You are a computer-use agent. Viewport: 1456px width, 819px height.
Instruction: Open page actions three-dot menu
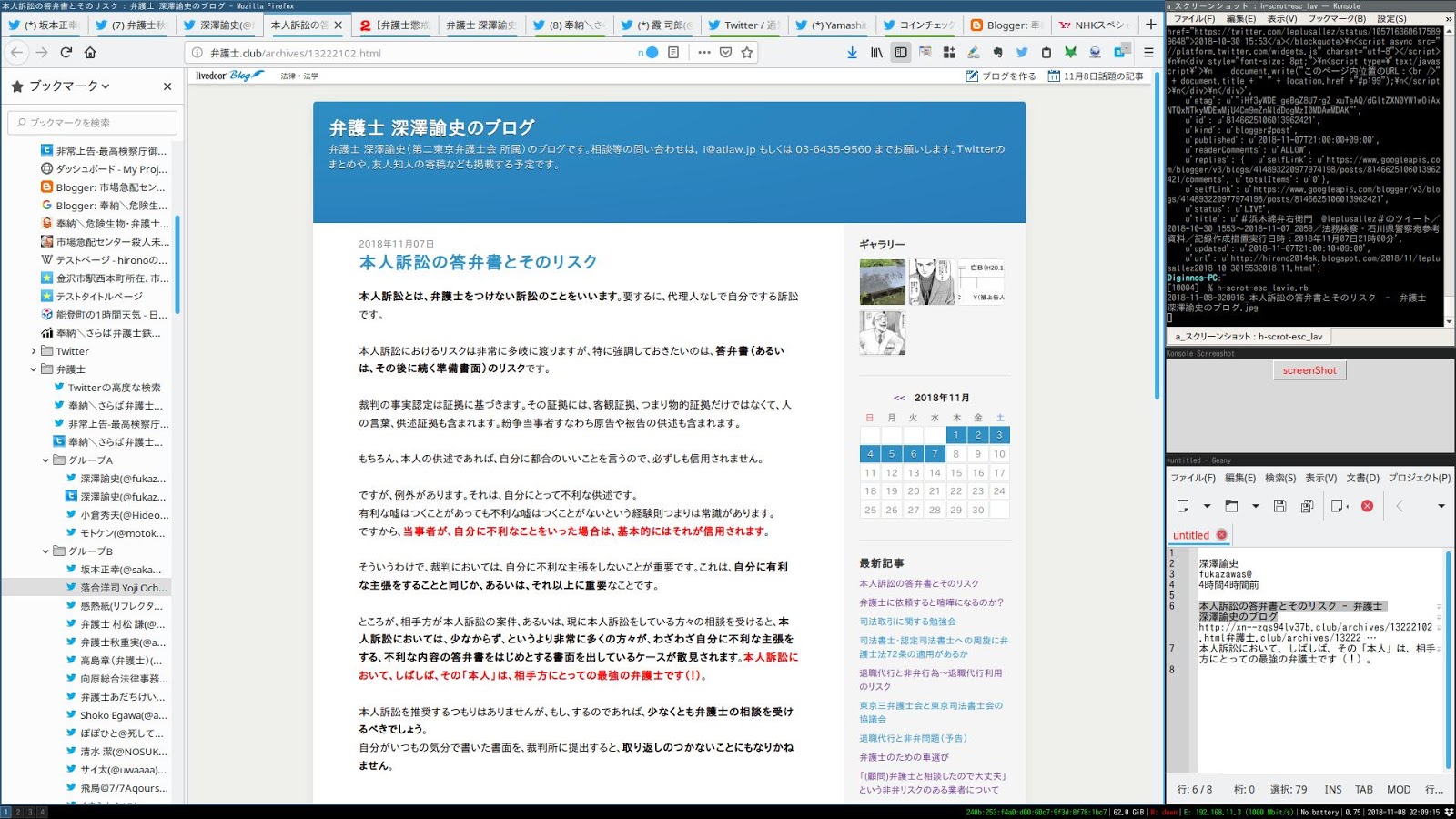click(x=704, y=53)
